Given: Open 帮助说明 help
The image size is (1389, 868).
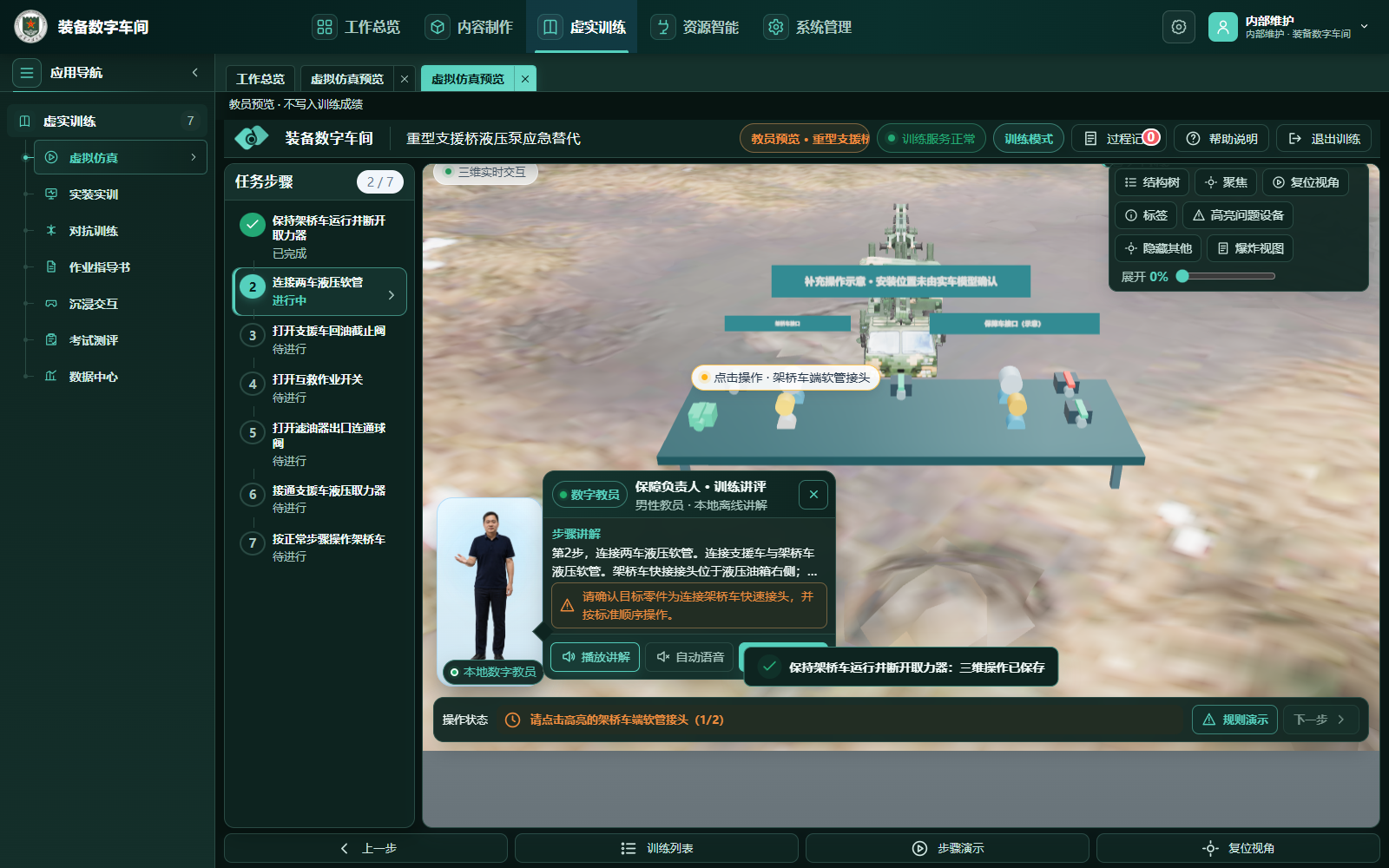Looking at the screenshot, I should [1221, 139].
